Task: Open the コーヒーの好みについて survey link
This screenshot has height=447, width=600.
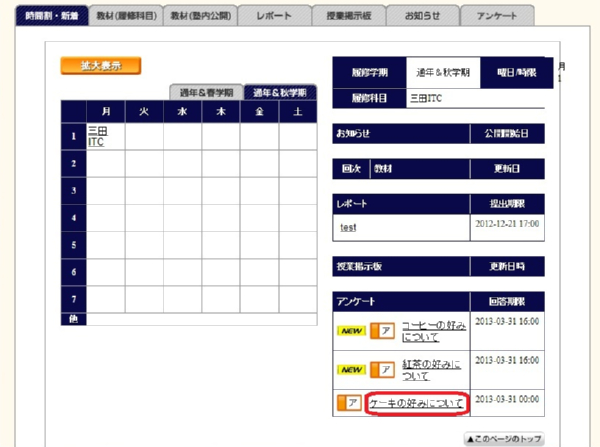Action: (432, 330)
